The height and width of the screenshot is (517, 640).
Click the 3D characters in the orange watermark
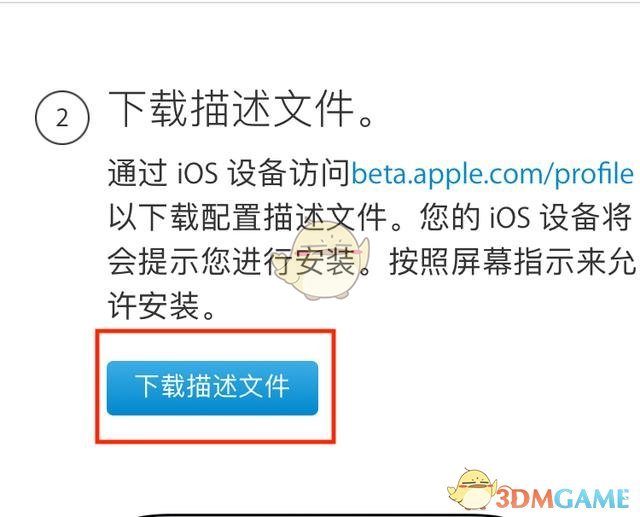pos(513,498)
